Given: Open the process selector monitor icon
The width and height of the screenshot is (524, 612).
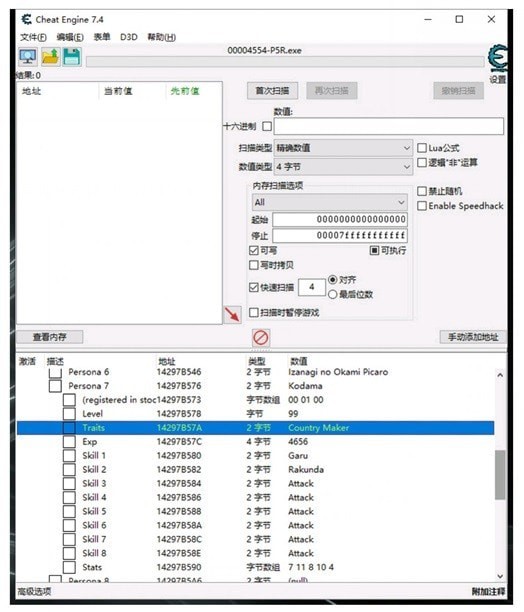Looking at the screenshot, I should (28, 57).
